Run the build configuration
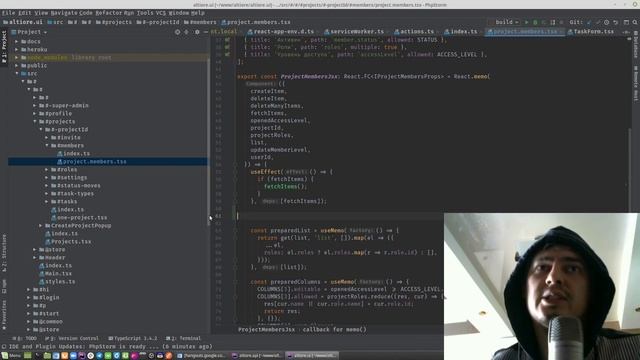Screen dimensions: 640x360 [527, 22]
